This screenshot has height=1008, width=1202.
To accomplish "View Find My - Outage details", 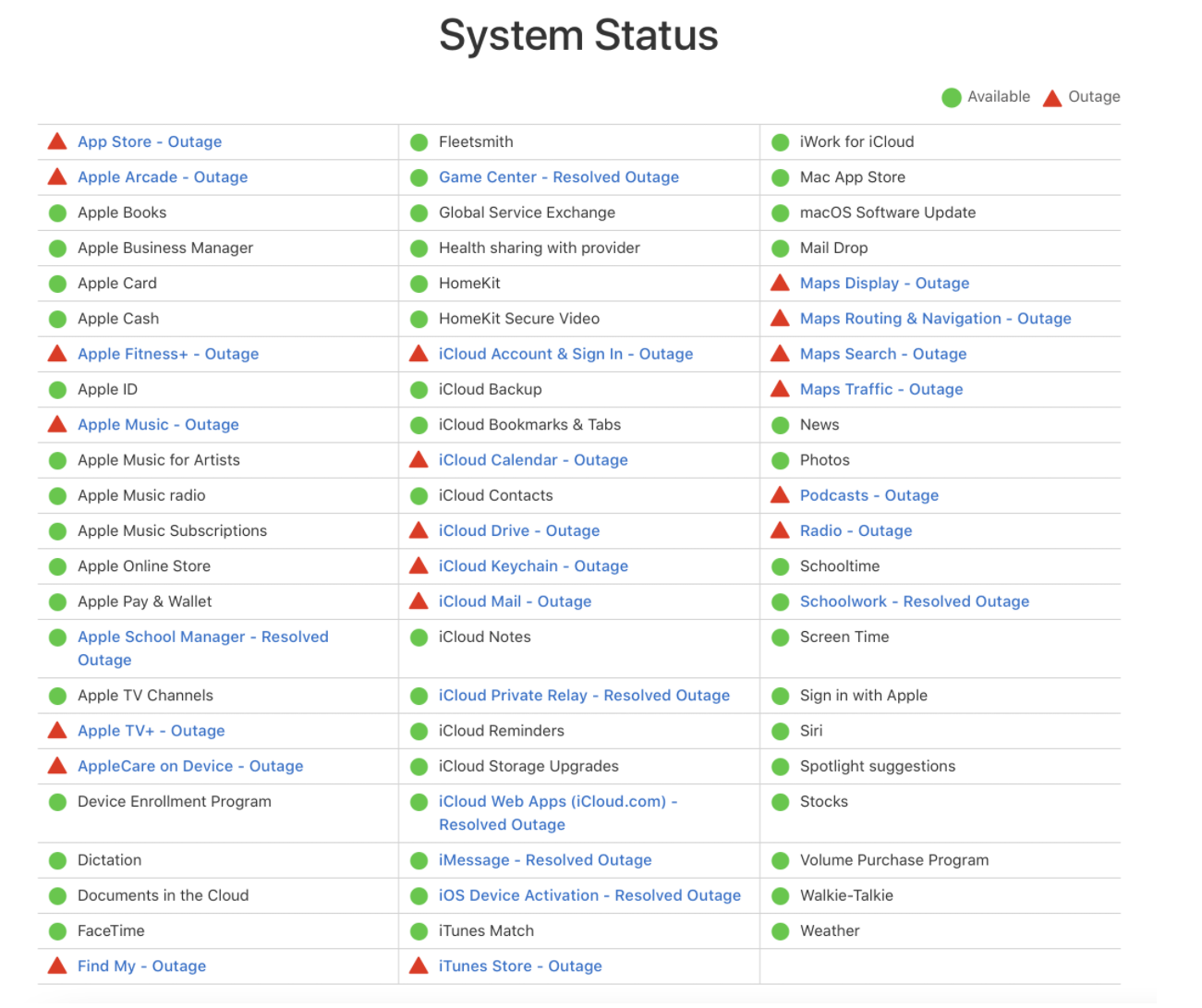I will tap(142, 966).
